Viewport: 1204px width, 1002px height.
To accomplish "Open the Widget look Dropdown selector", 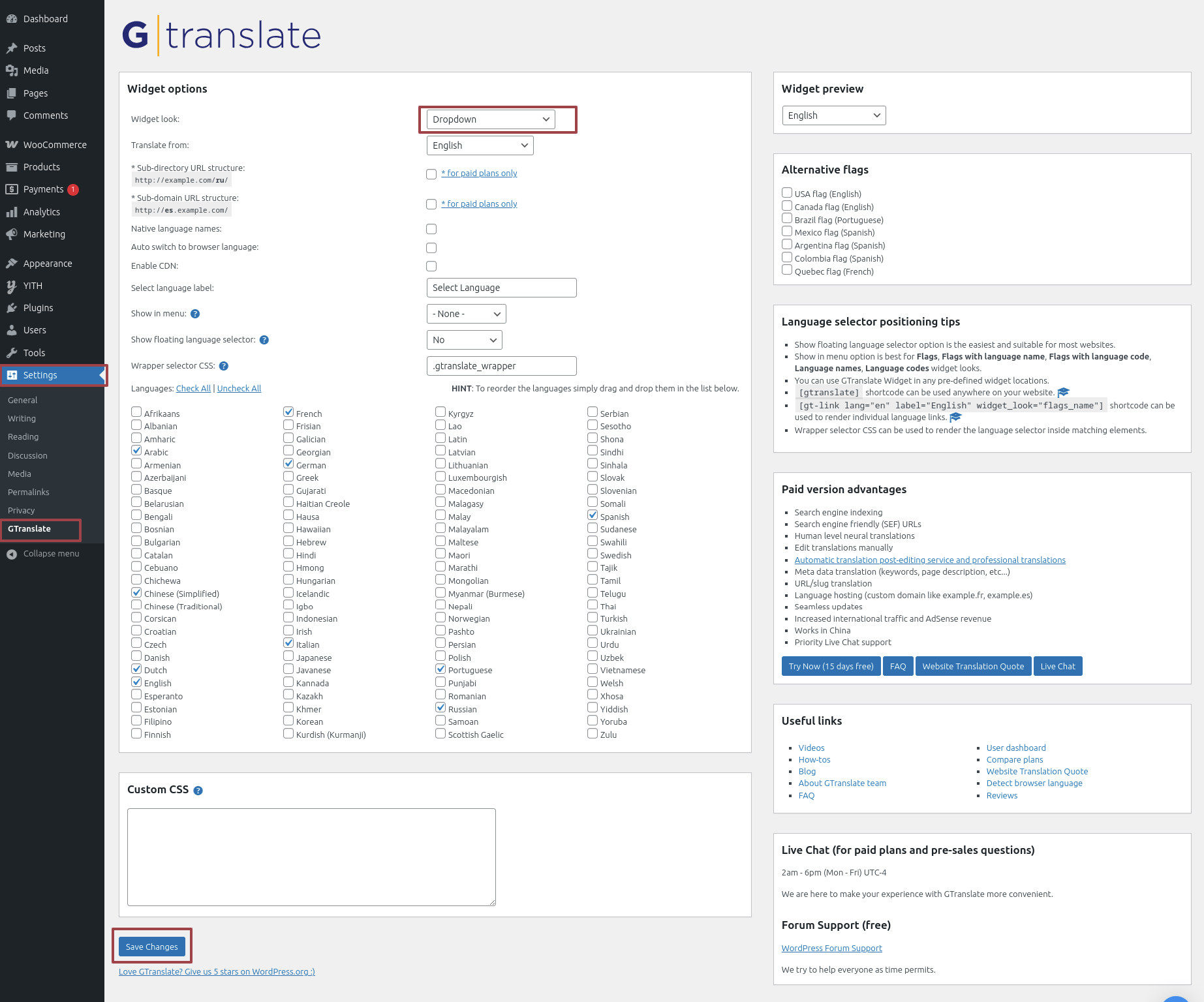I will click(x=491, y=119).
